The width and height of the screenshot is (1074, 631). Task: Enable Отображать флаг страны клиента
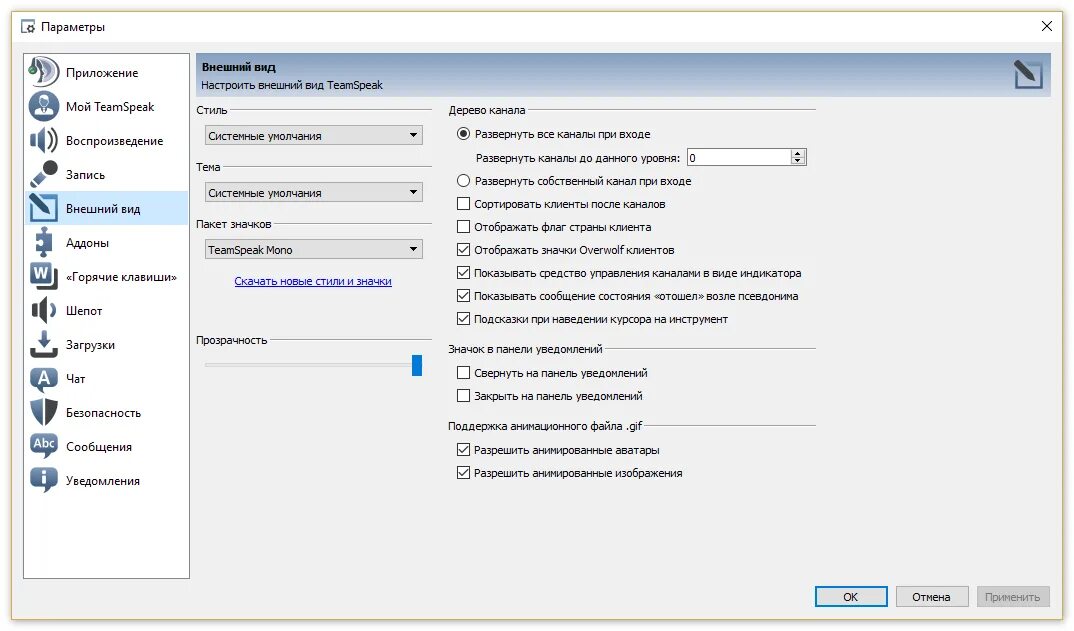coord(464,227)
